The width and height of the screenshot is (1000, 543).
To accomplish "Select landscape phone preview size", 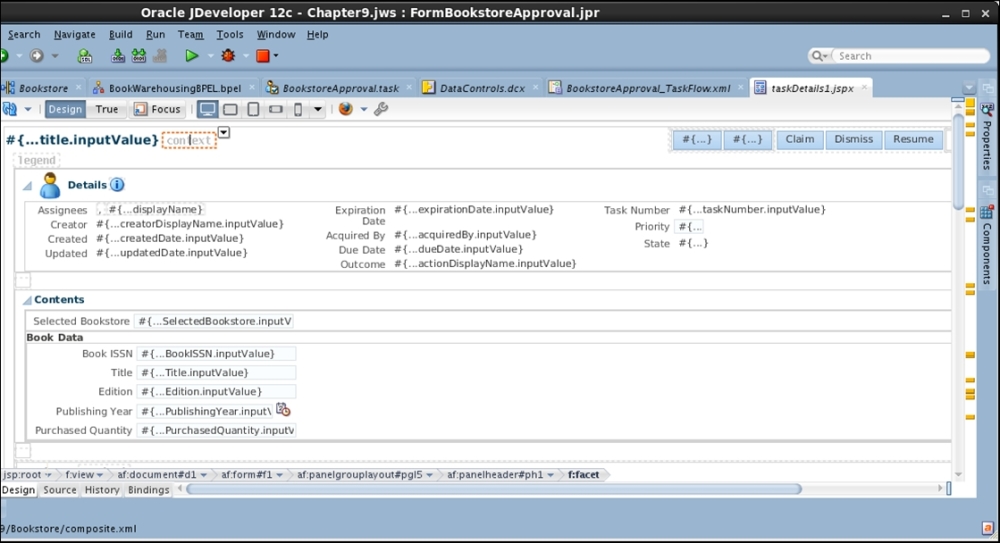I will [x=276, y=109].
